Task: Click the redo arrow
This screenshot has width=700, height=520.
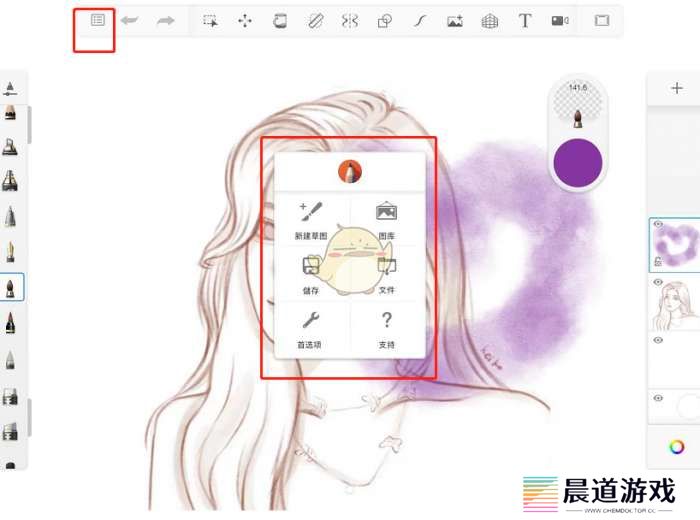Action: click(x=165, y=20)
